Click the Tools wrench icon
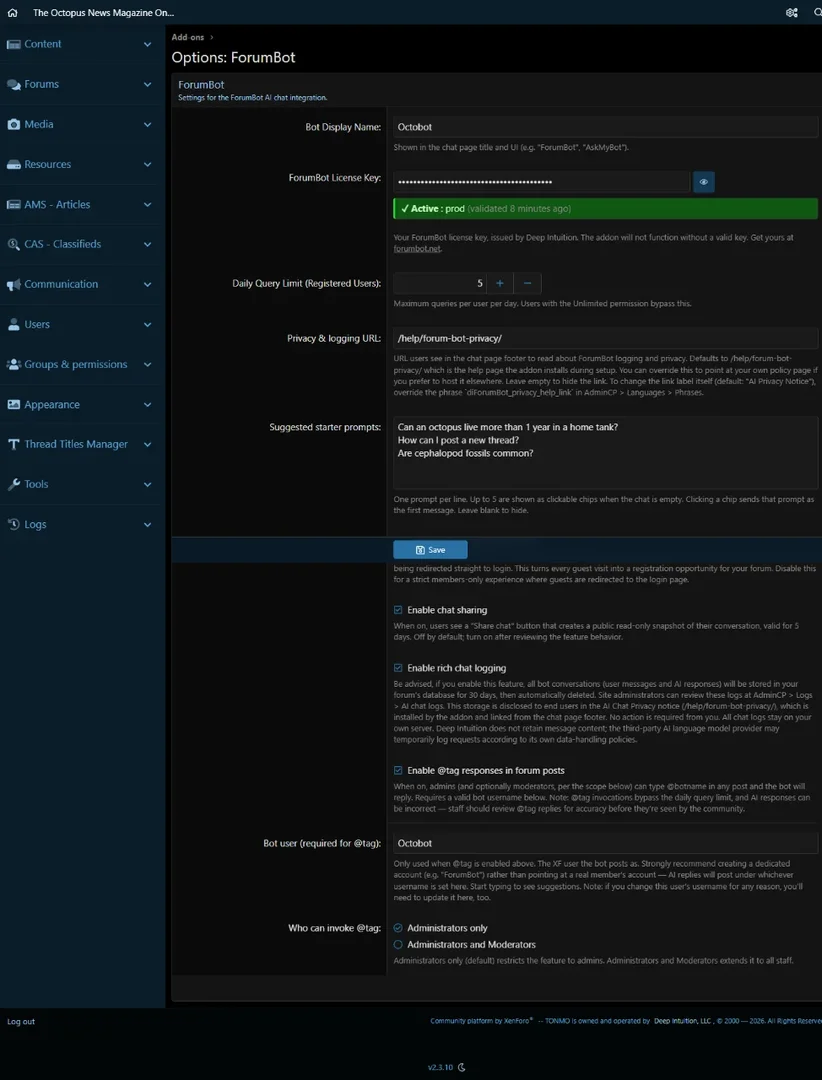822x1080 pixels. (14, 484)
